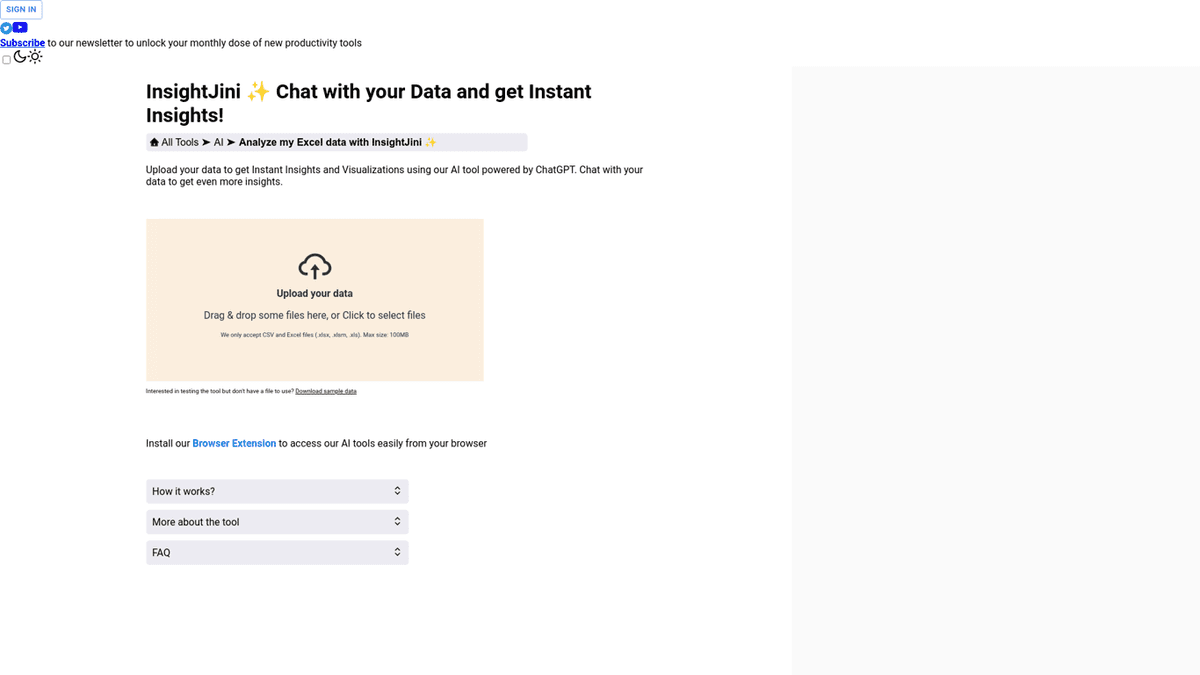The image size is (1200, 675).
Task: Click the drag and drop files text
Action: click(x=314, y=315)
